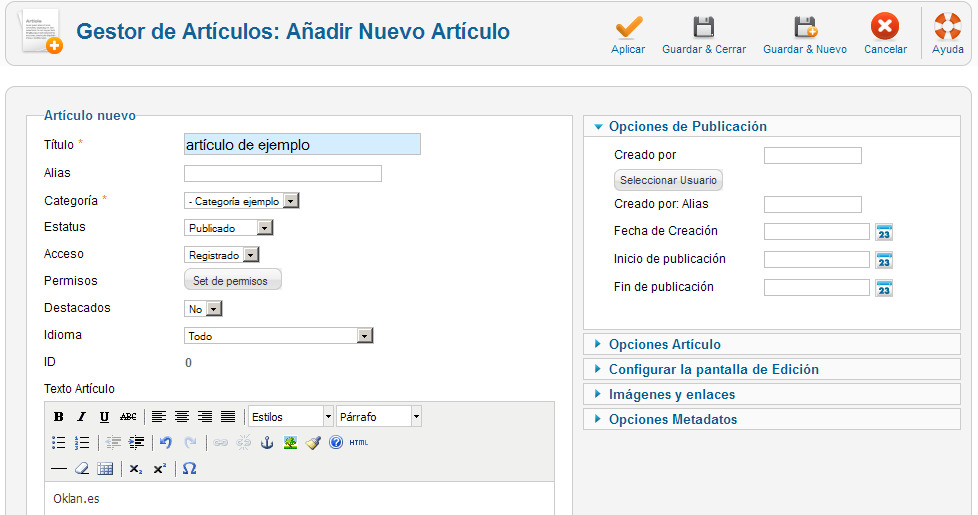Insert a bulleted list
The width and height of the screenshot is (978, 515).
pos(59,443)
